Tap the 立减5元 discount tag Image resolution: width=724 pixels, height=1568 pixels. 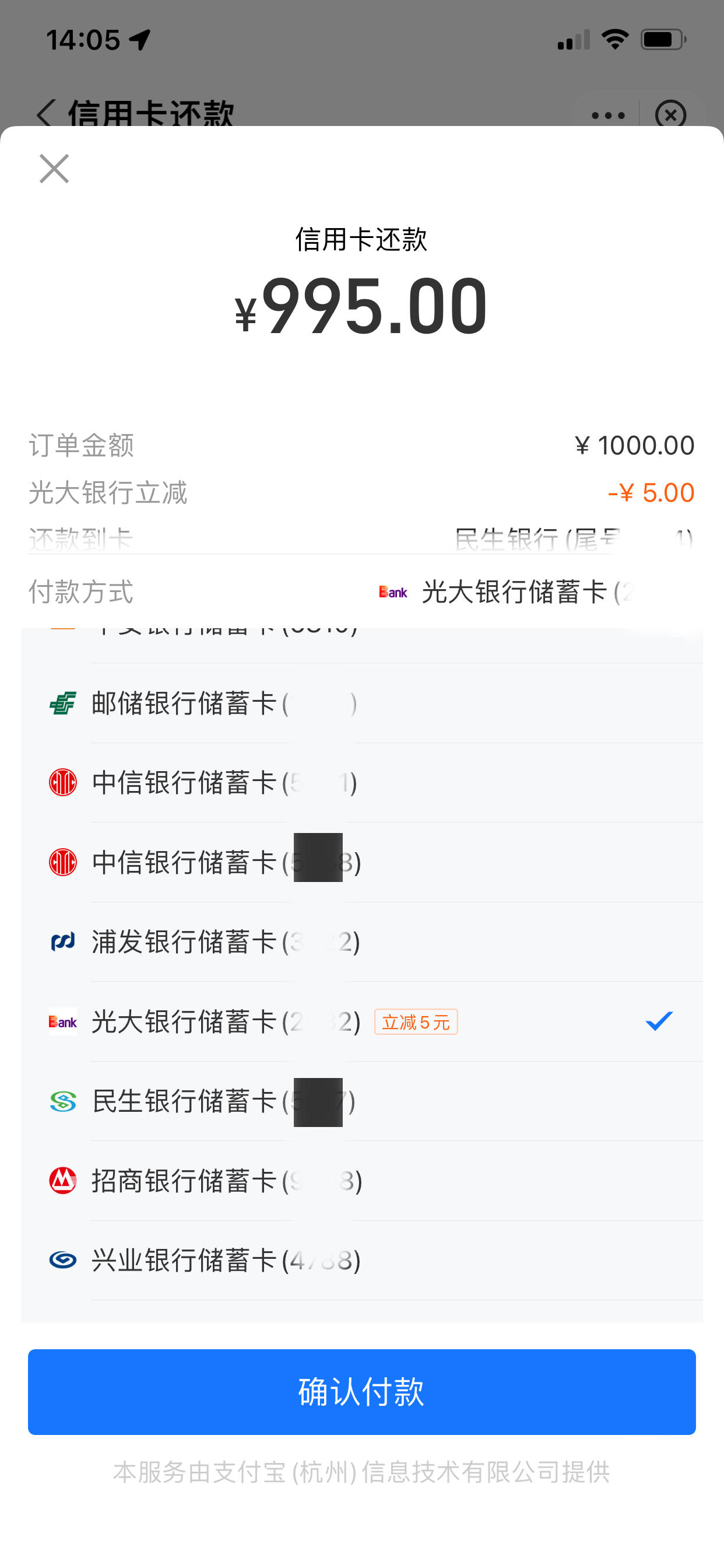click(x=416, y=1022)
